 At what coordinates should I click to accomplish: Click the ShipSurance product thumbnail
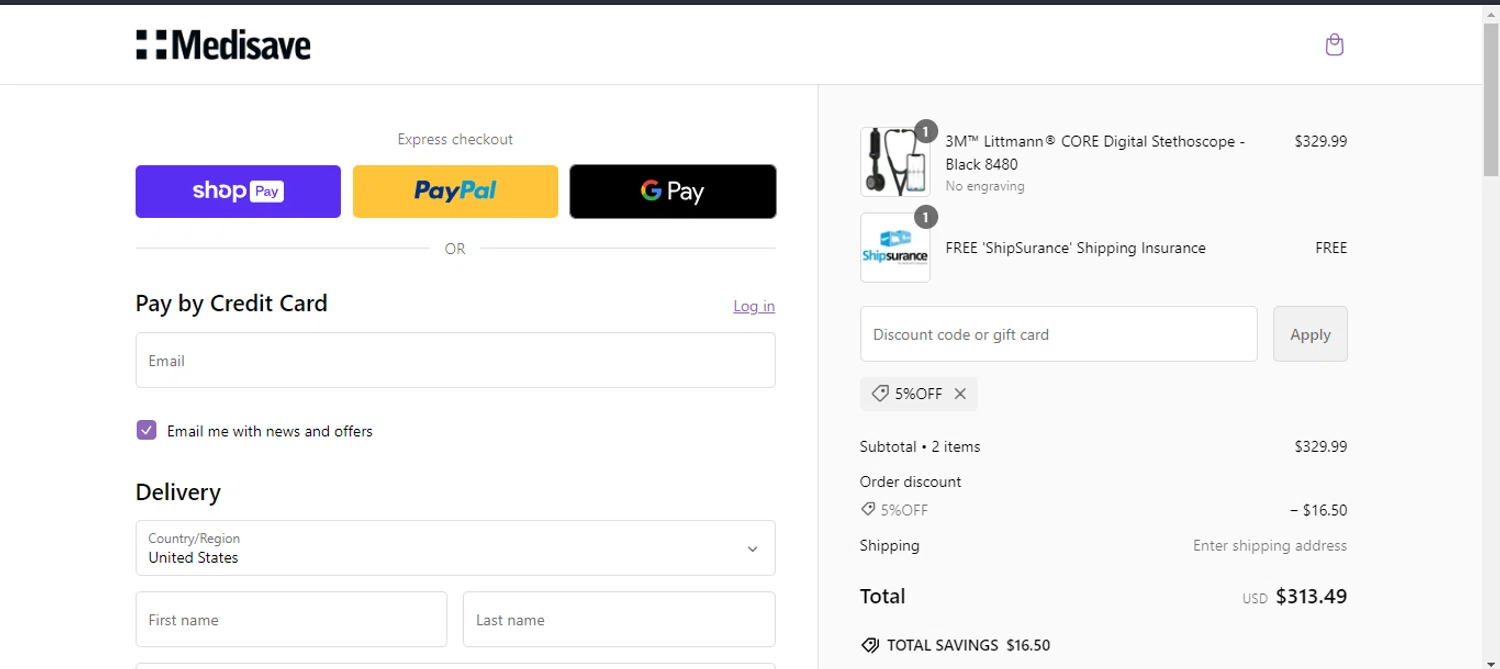pyautogui.click(x=895, y=248)
